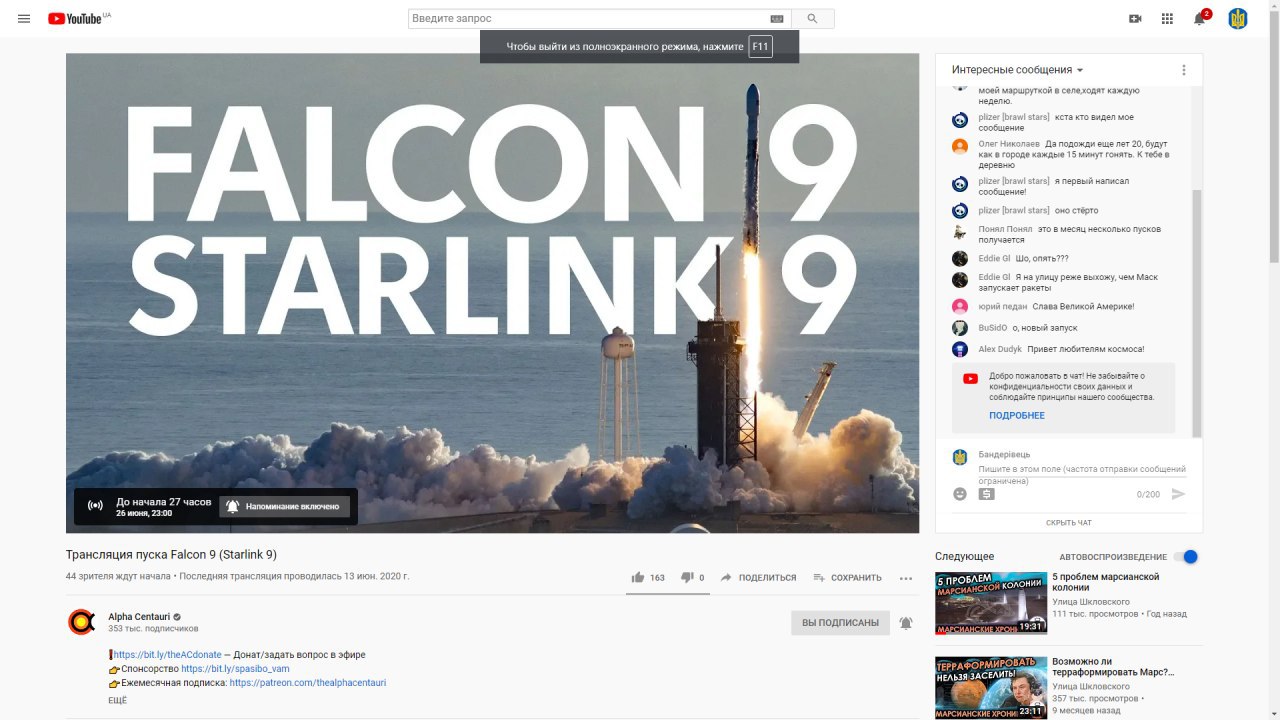The image size is (1280, 720).
Task: Open title Возможно ли терраформировать Марс
Action: coord(1113,667)
